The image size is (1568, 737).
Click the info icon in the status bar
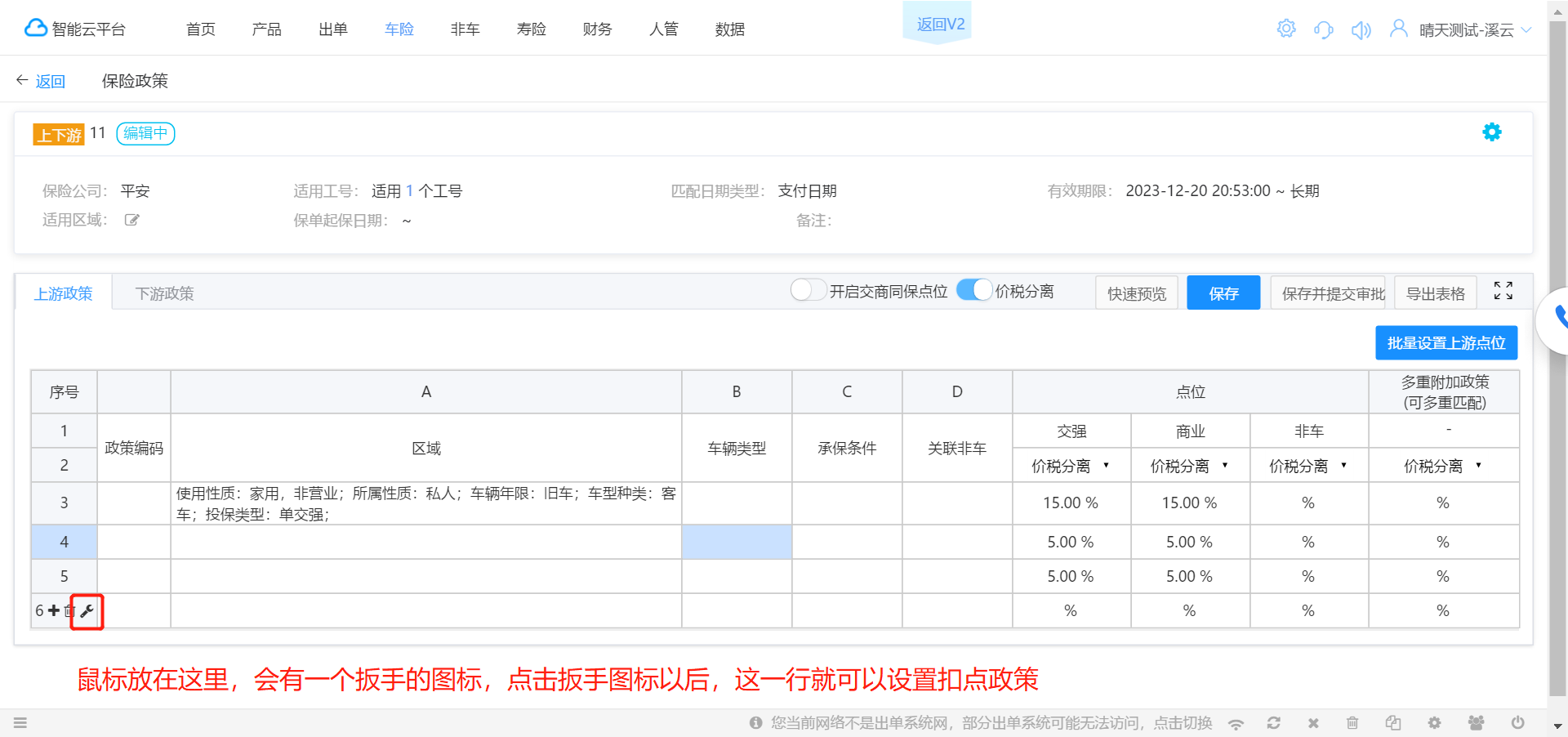(x=756, y=722)
